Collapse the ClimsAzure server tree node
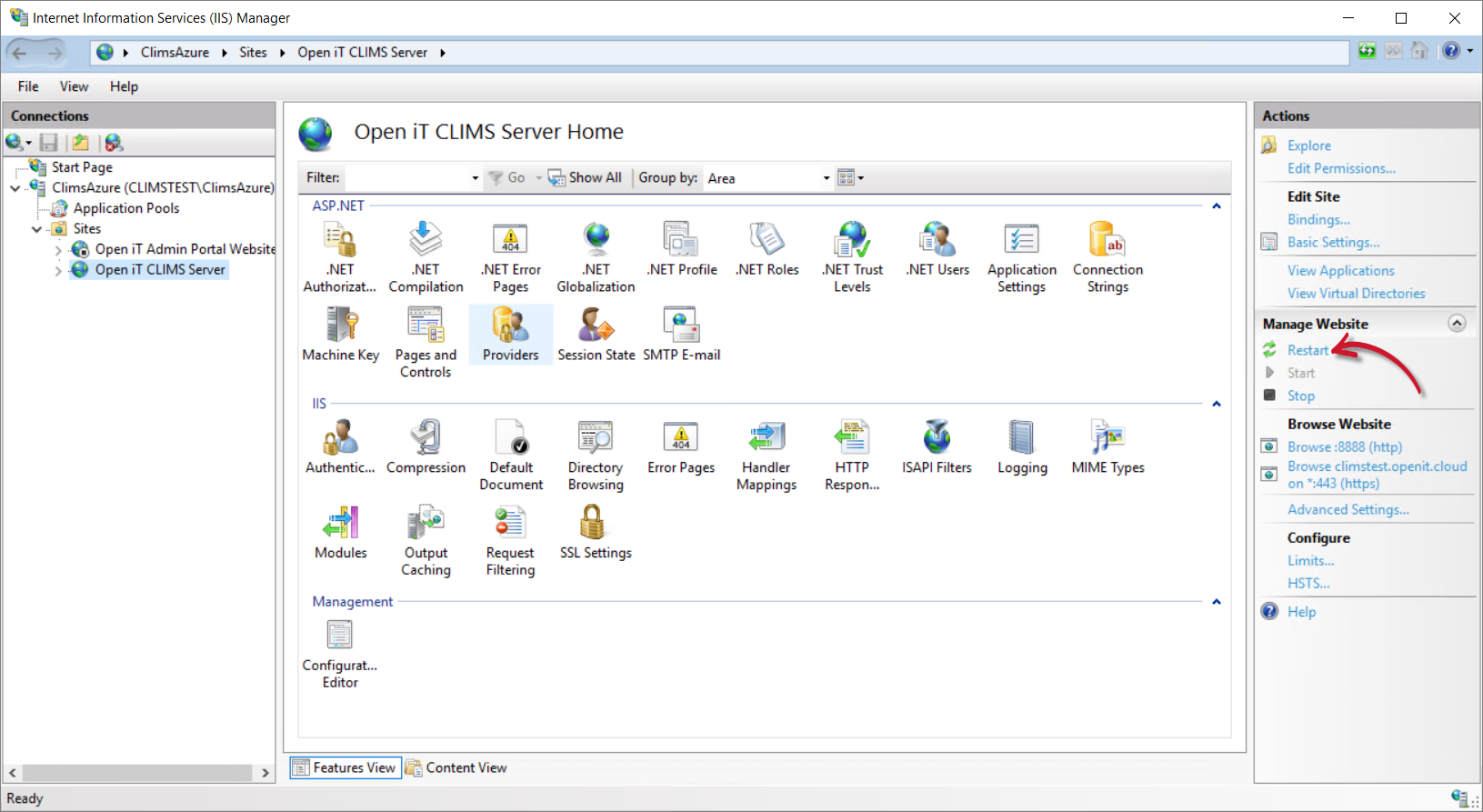Viewport: 1483px width, 812px height. [15, 188]
